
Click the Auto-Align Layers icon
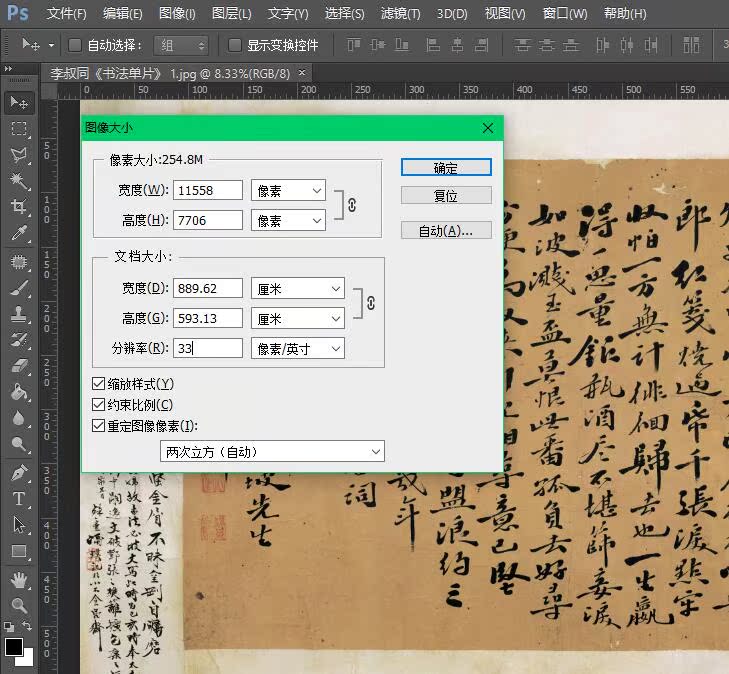[x=691, y=45]
